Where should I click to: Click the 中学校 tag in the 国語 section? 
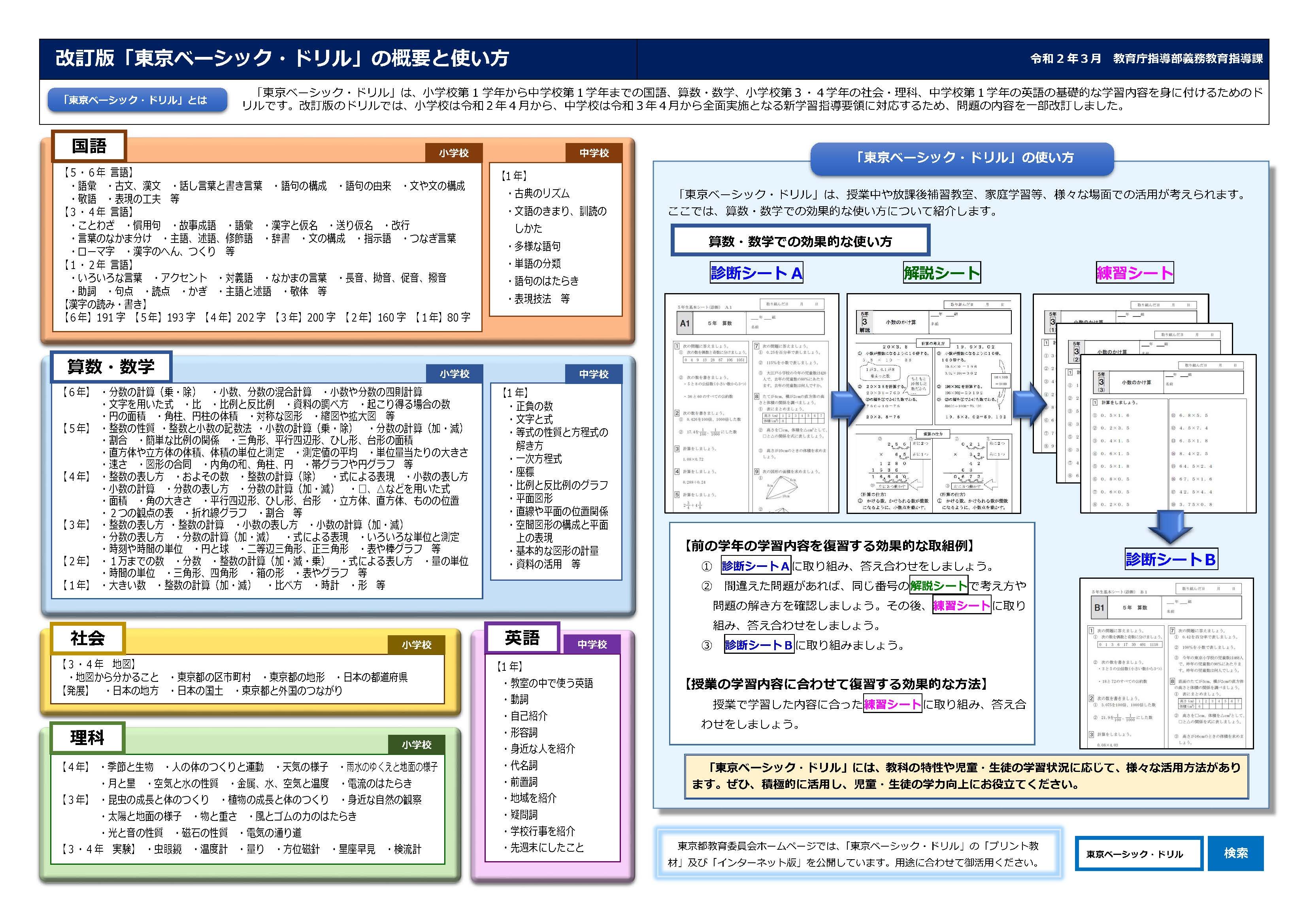(594, 153)
